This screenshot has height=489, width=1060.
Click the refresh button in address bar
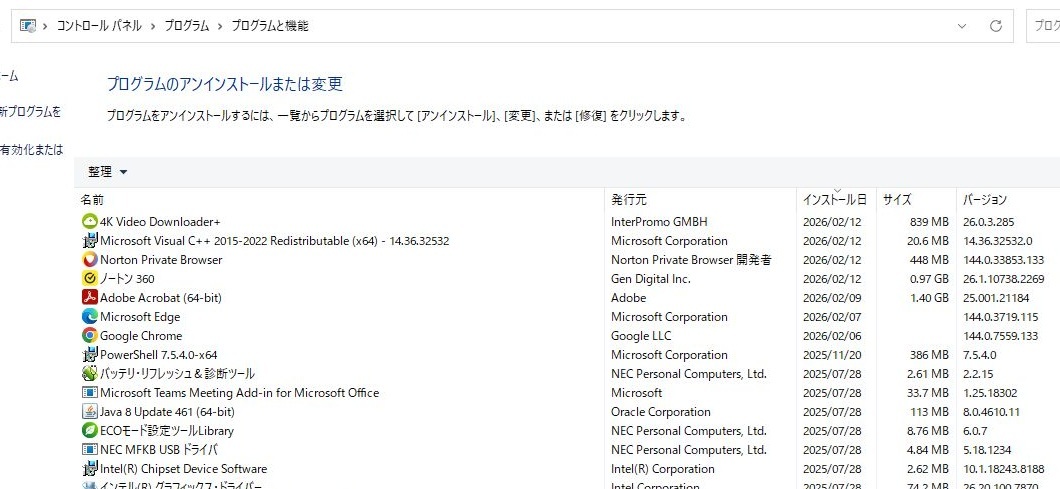(x=995, y=26)
